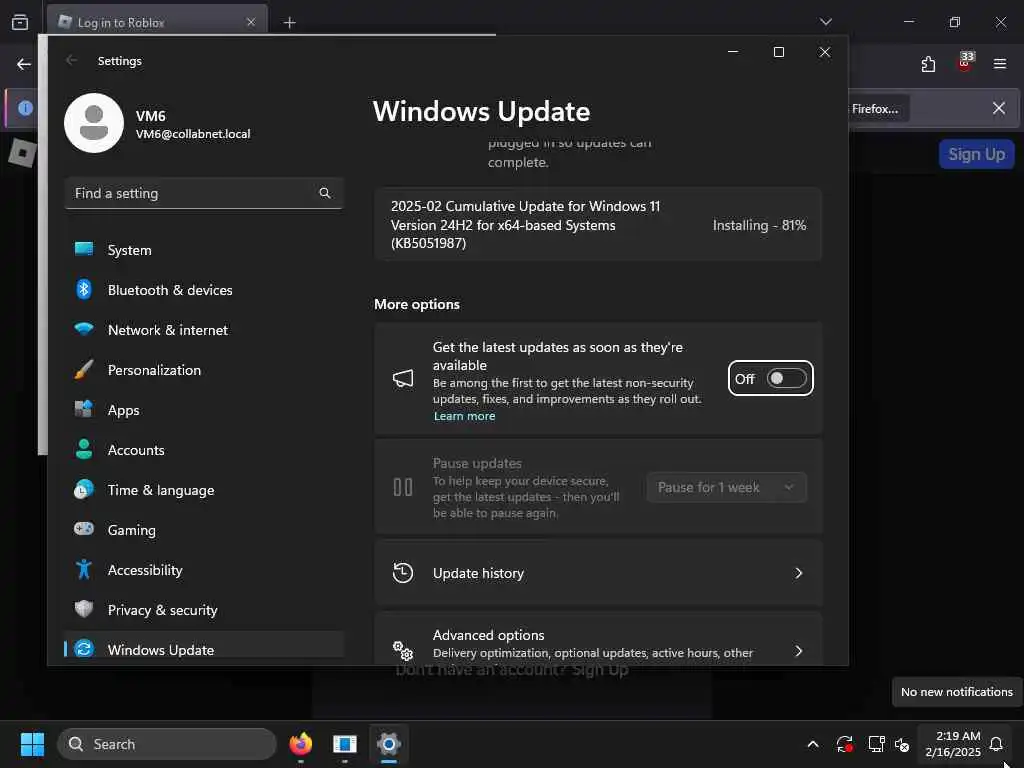Viewport: 1024px width, 768px height.
Task: Open Firefox list all tabs dropdown
Action: pyautogui.click(x=825, y=22)
